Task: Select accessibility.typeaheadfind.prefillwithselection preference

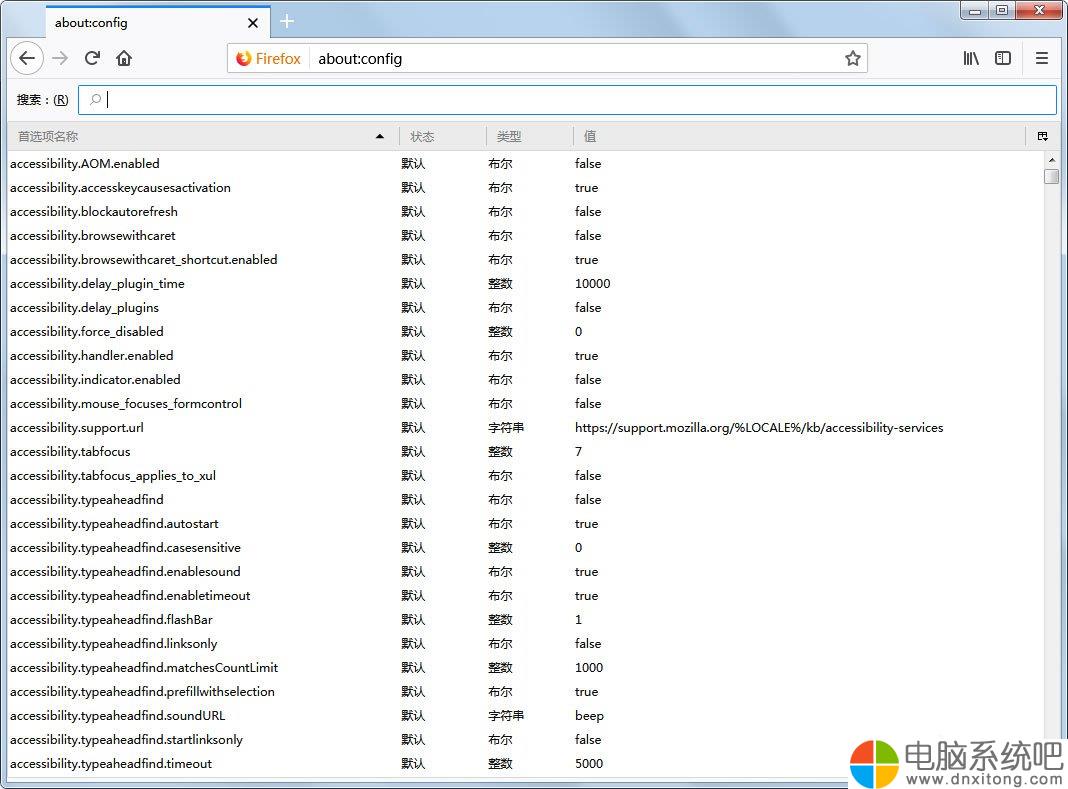Action: (x=525, y=692)
